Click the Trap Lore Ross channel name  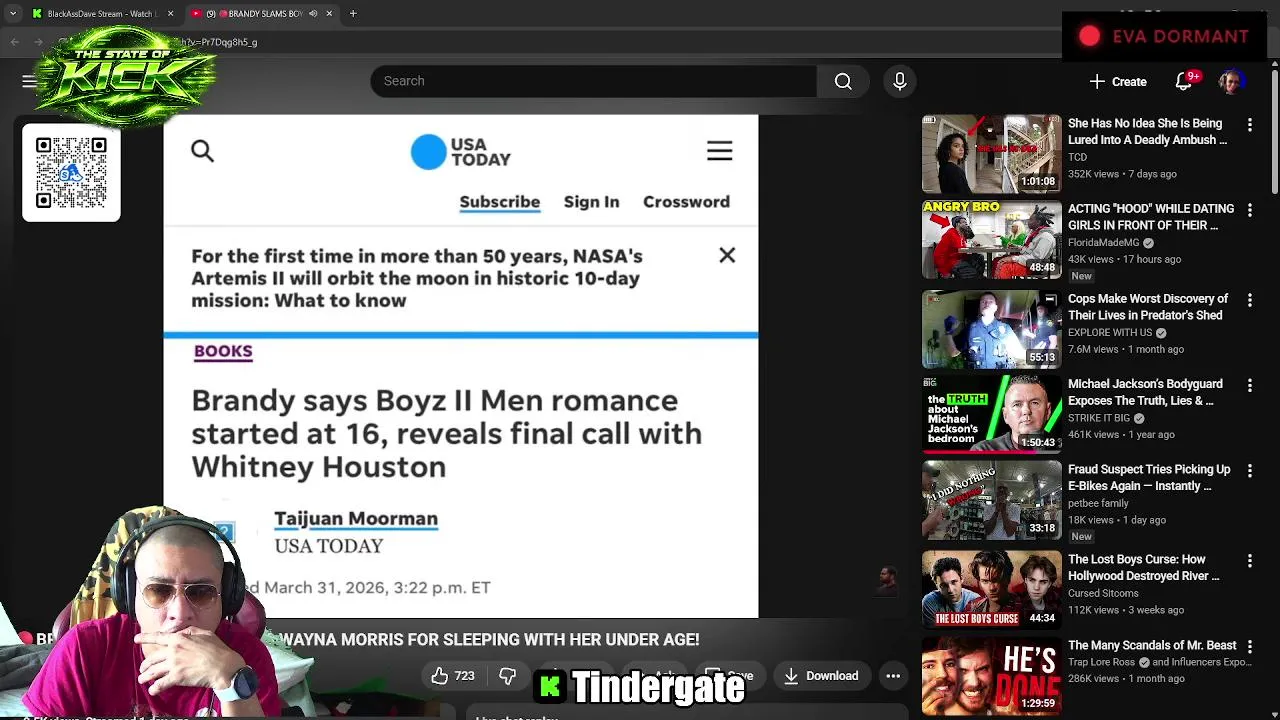point(1101,662)
